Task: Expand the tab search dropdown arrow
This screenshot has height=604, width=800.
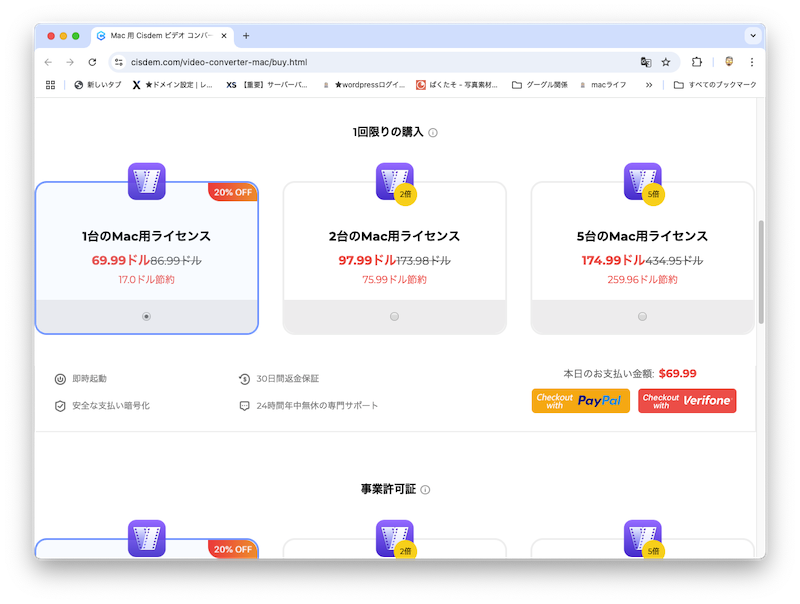Action: pyautogui.click(x=753, y=36)
